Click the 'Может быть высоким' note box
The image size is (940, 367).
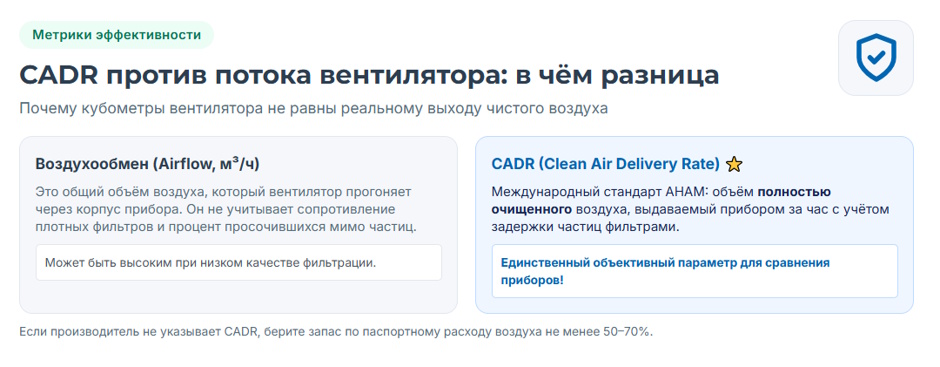click(x=239, y=263)
